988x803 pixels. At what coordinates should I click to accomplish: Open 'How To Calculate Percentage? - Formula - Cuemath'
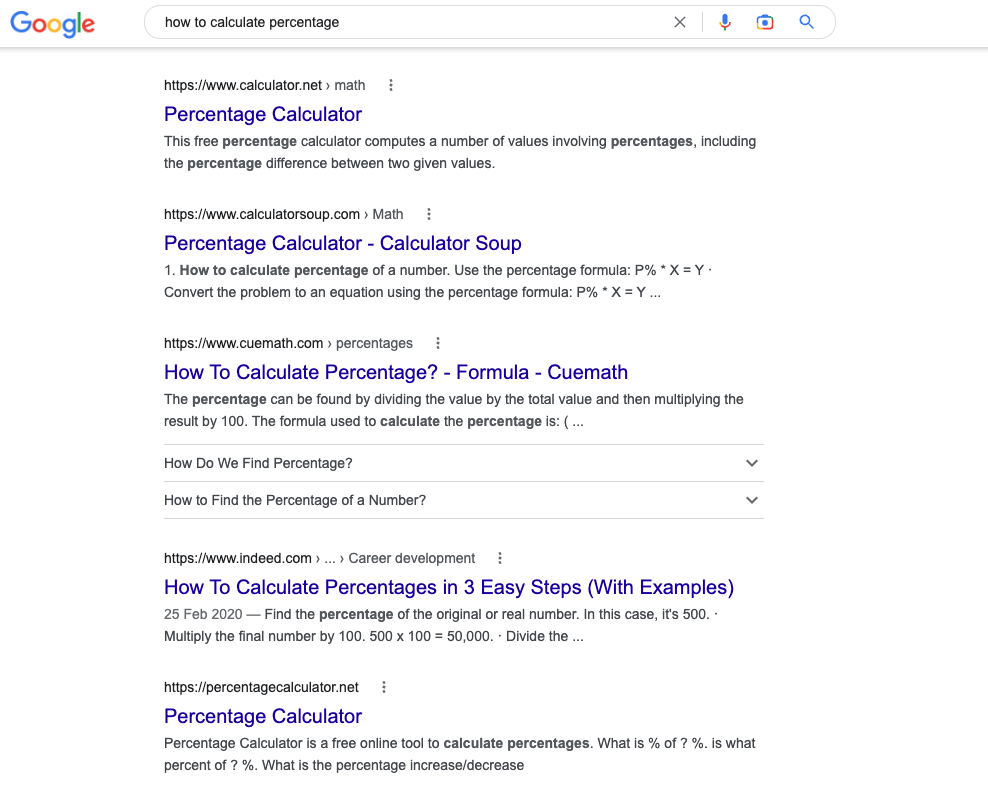click(396, 373)
